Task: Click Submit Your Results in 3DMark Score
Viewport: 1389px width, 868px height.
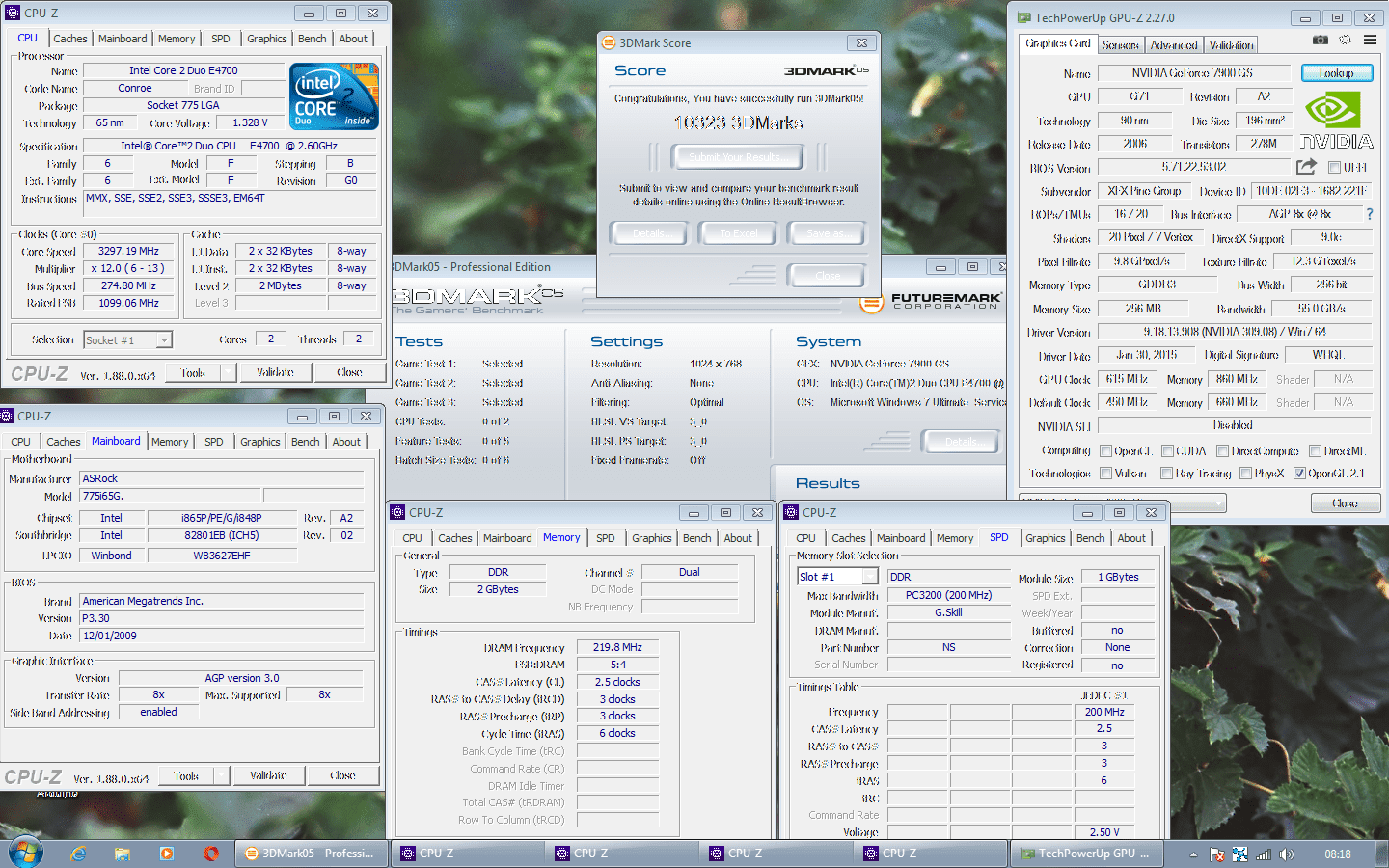Action: pos(739,156)
